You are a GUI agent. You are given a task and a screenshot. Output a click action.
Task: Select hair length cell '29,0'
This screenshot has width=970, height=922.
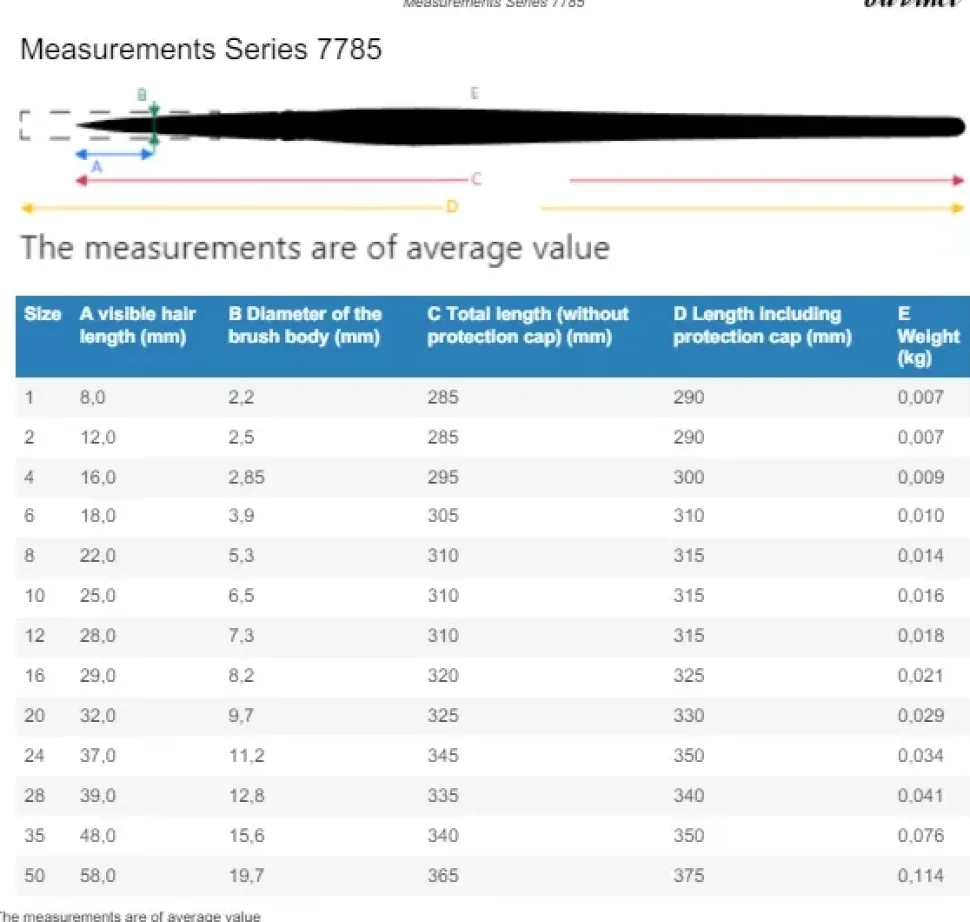click(x=98, y=676)
